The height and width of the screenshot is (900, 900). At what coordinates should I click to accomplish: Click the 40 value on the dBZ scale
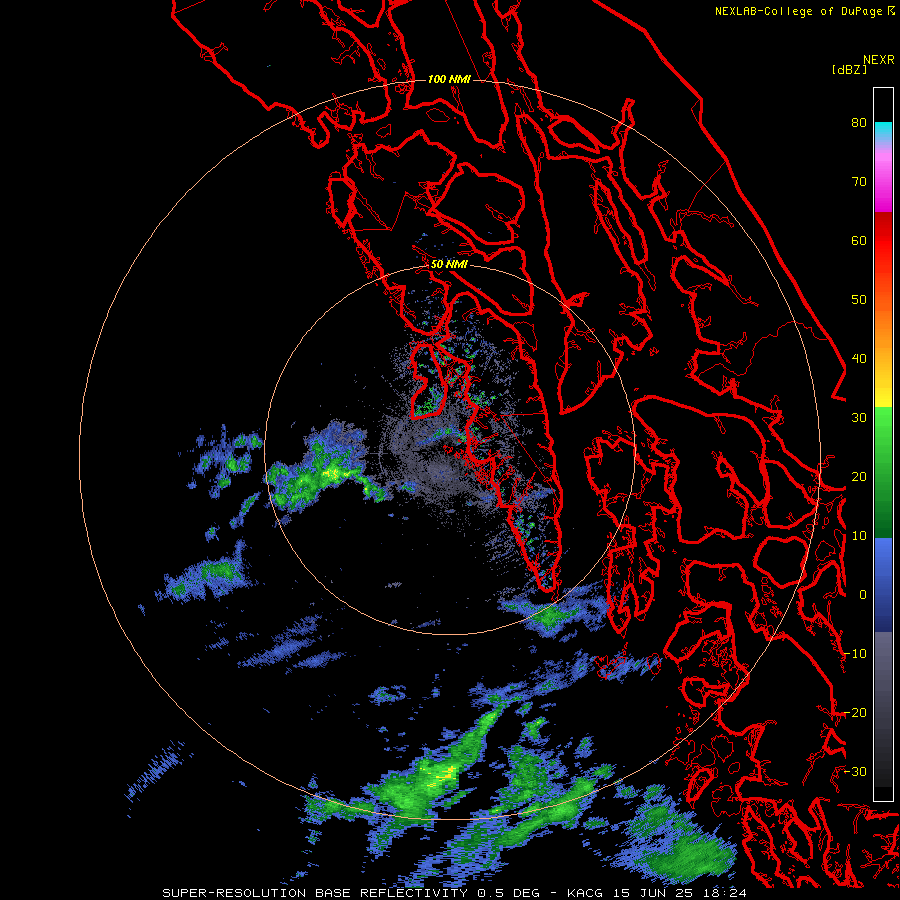(859, 359)
